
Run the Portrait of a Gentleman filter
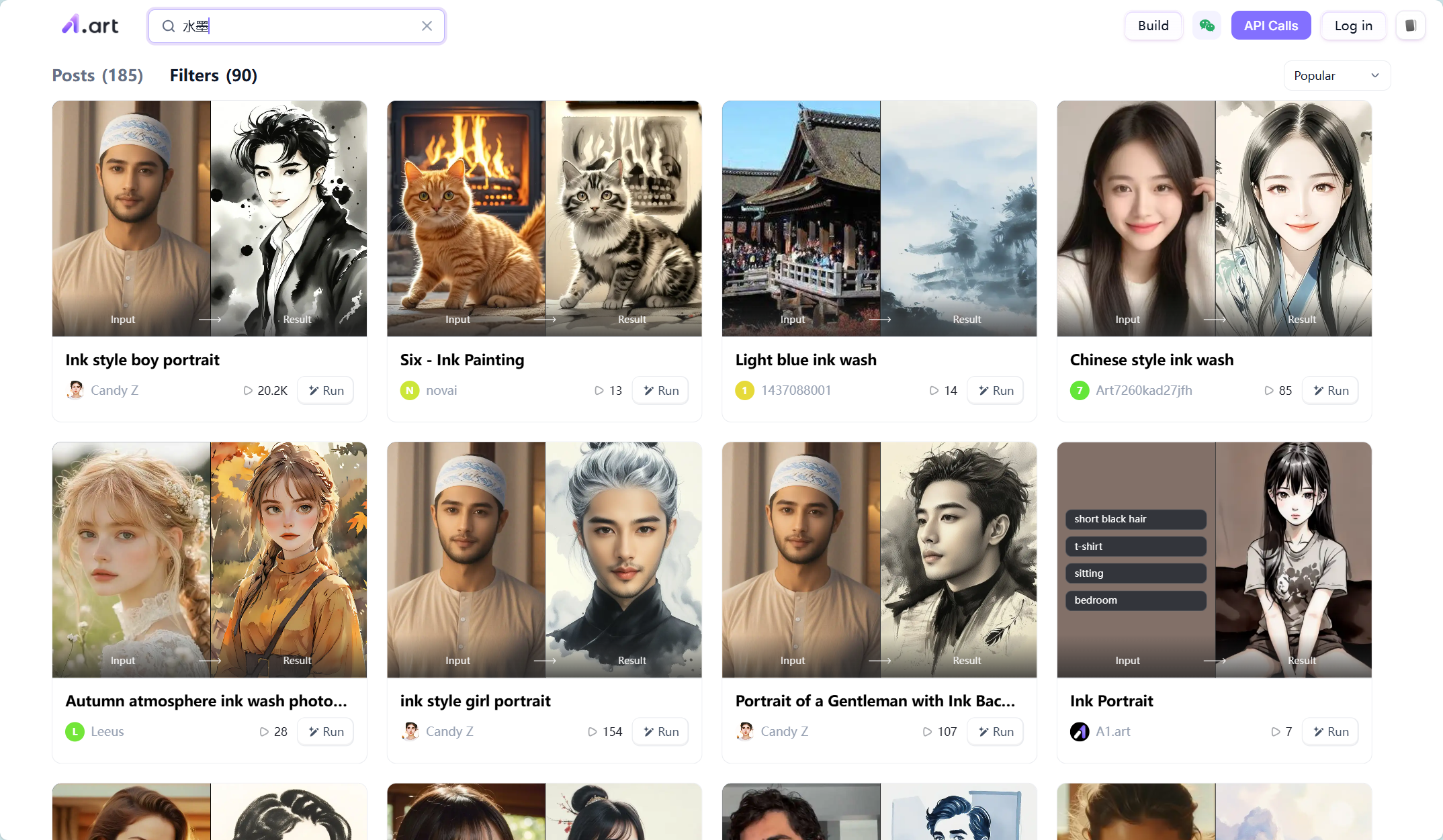point(996,731)
